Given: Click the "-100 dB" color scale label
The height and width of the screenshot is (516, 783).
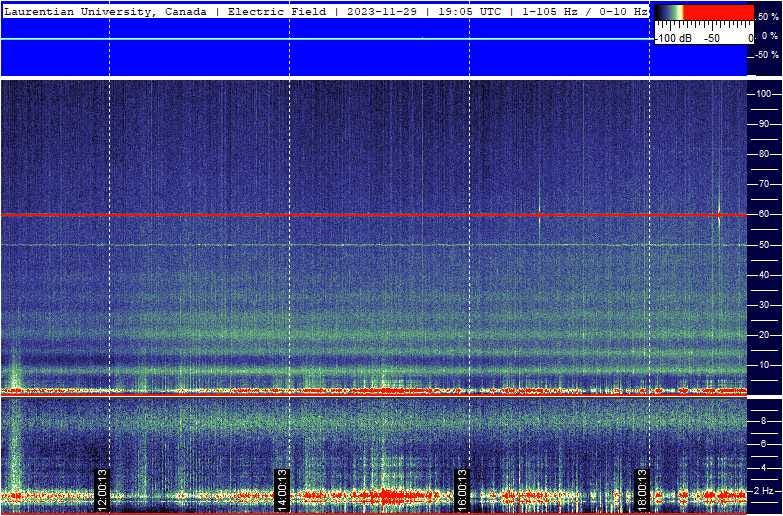Looking at the screenshot, I should (674, 38).
